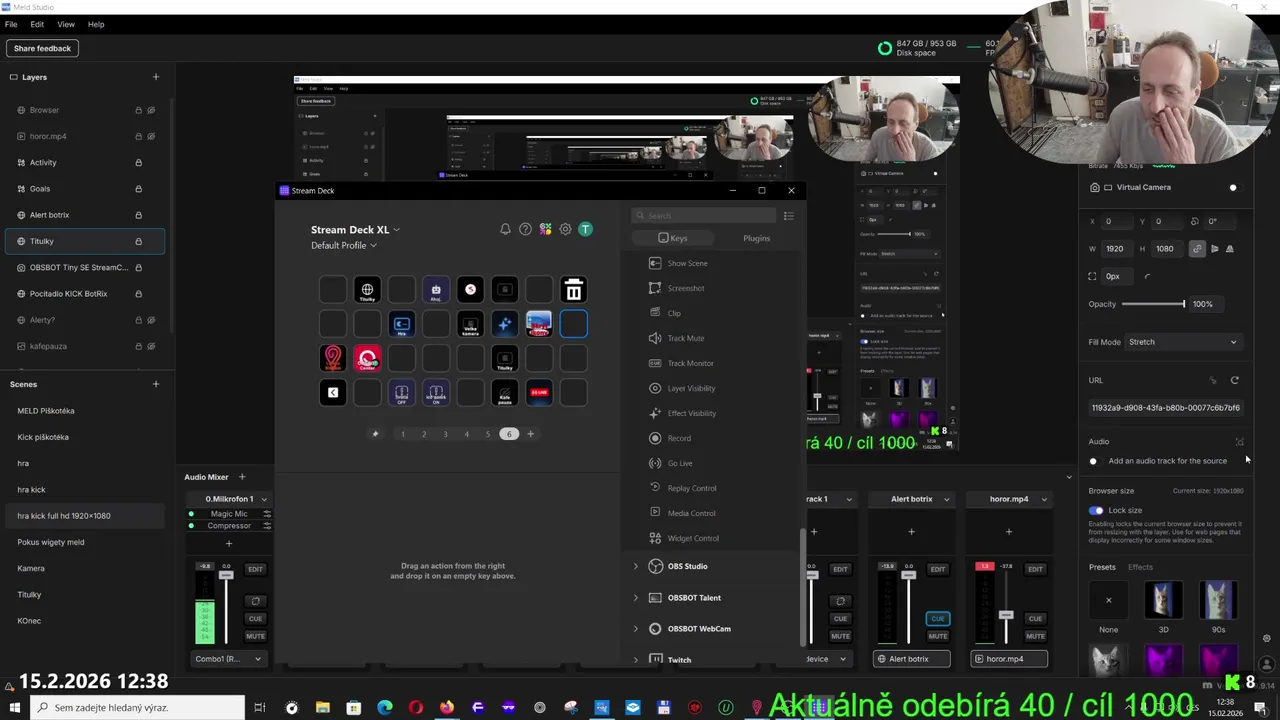Open Stream Deck notifications bell
The image size is (1280, 720).
point(505,229)
